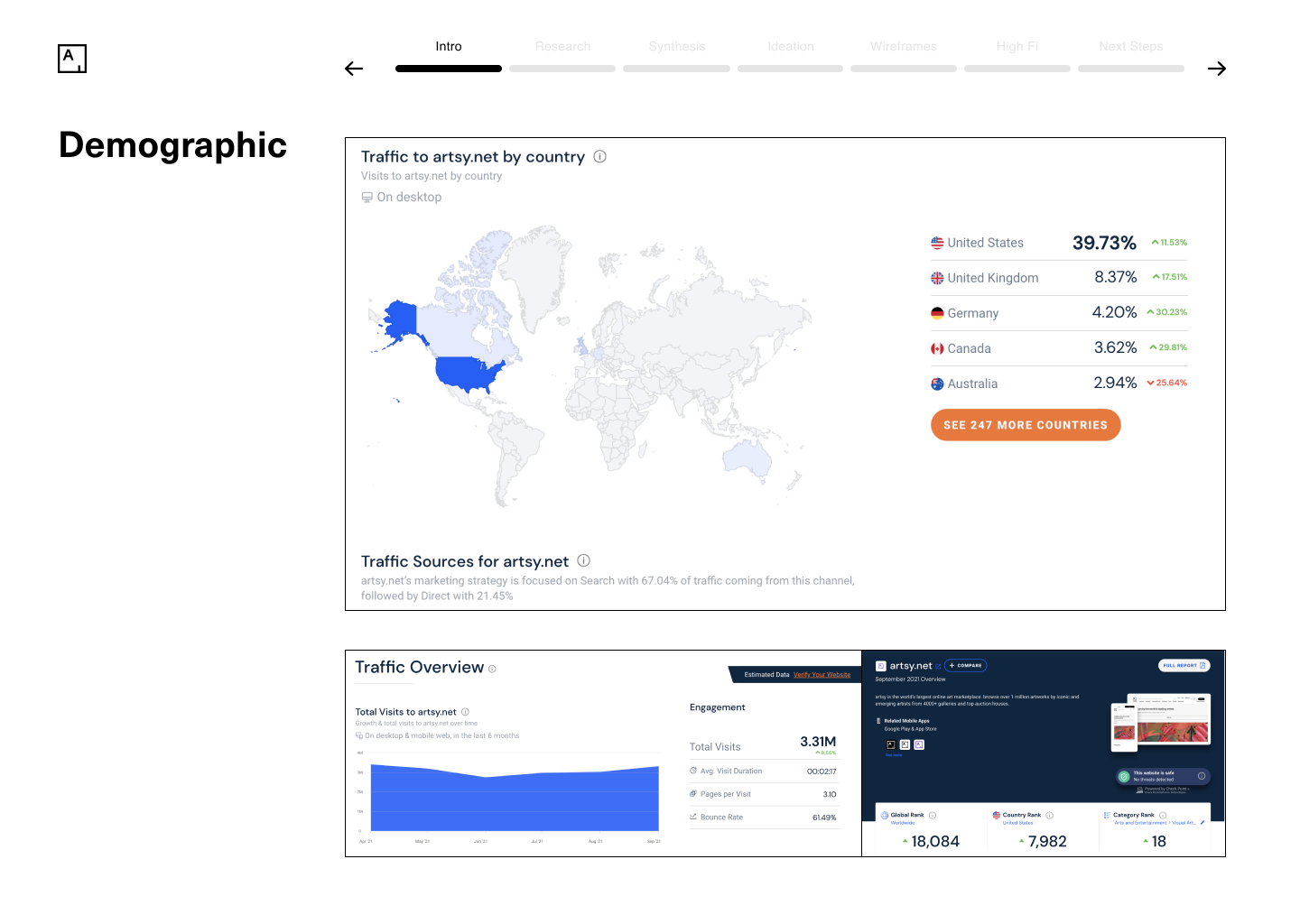Jump to the Next Steps tab

click(x=1131, y=46)
